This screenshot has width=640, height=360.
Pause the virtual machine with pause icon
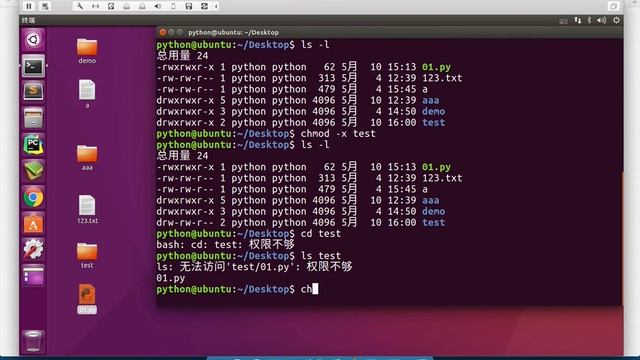29,6
